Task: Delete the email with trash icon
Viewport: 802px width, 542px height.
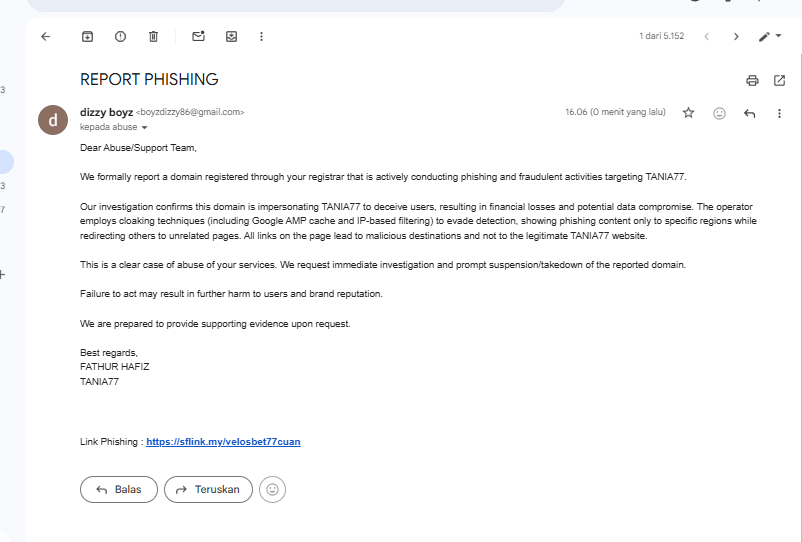Action: (153, 36)
